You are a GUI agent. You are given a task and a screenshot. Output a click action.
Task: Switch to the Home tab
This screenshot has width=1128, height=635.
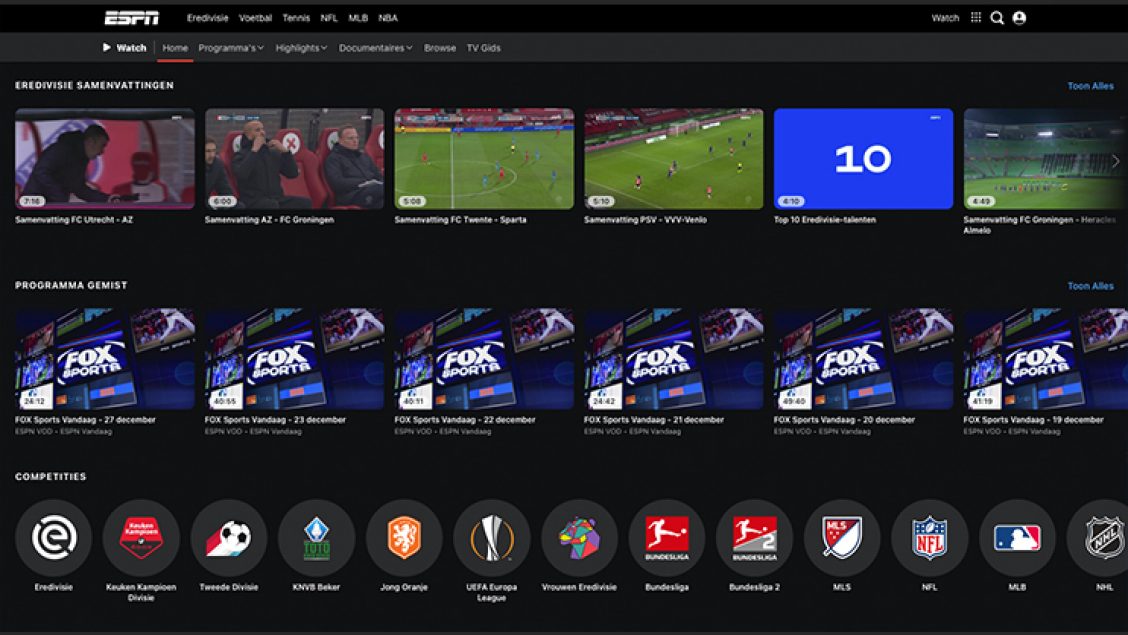[176, 47]
